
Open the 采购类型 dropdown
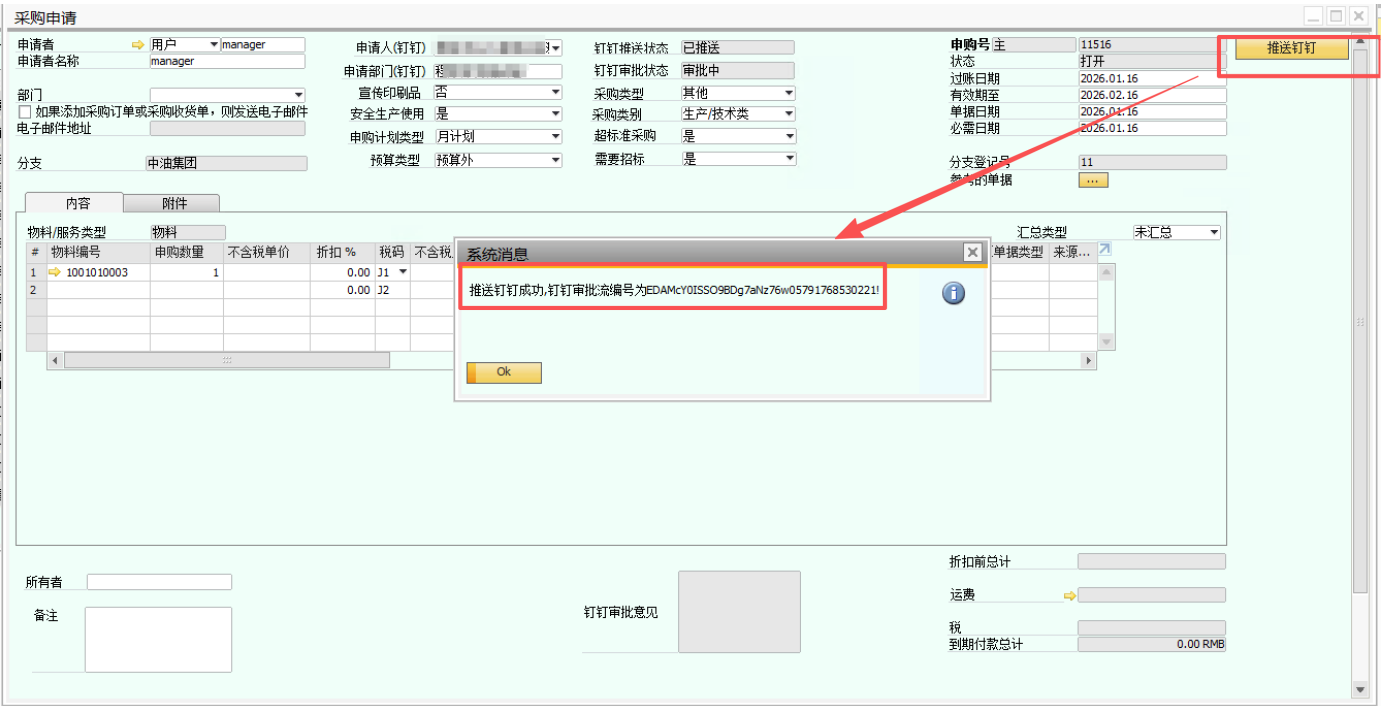[789, 93]
